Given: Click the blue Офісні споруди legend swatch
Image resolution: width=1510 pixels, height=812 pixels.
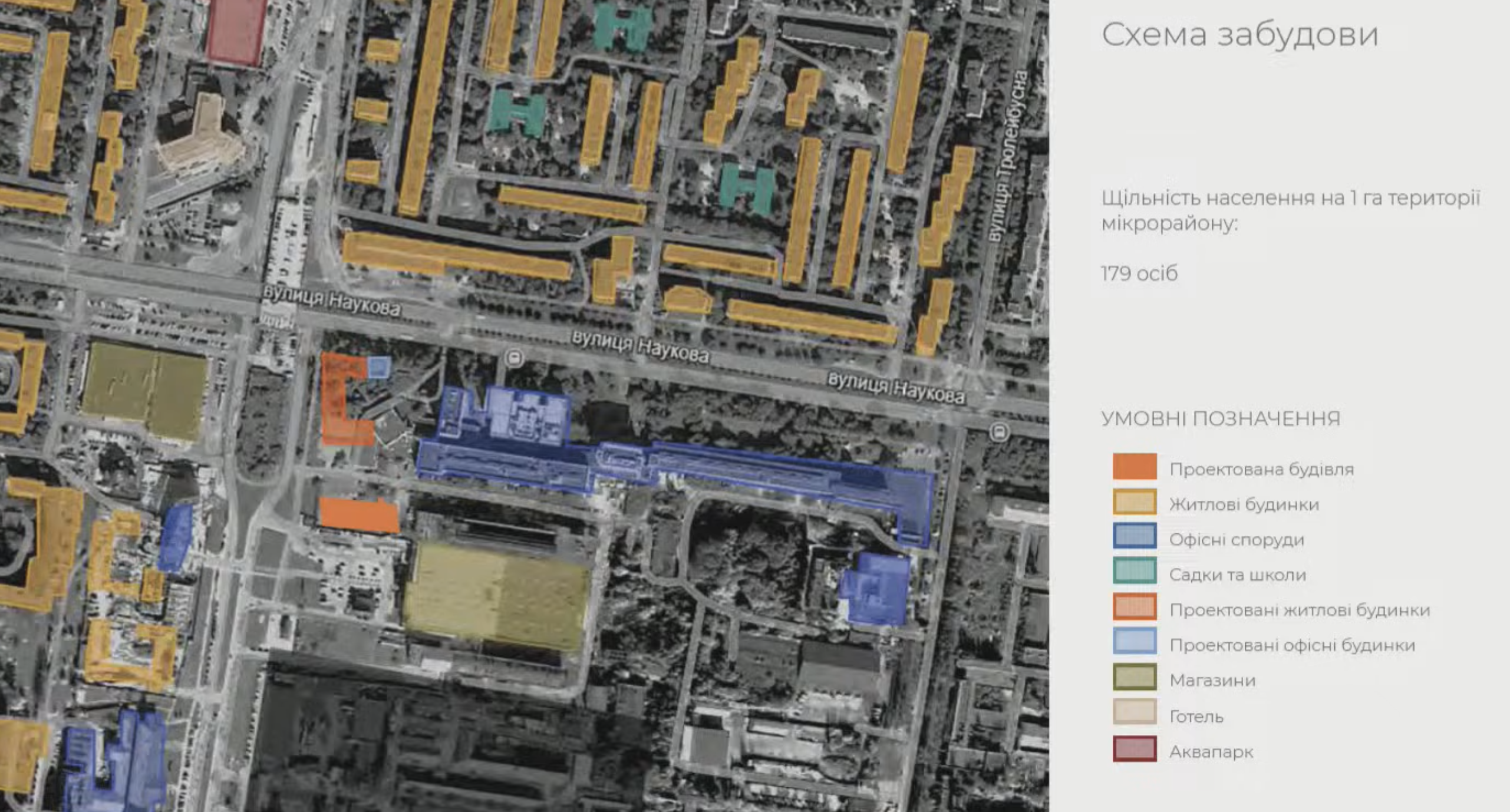Looking at the screenshot, I should 1134,537.
